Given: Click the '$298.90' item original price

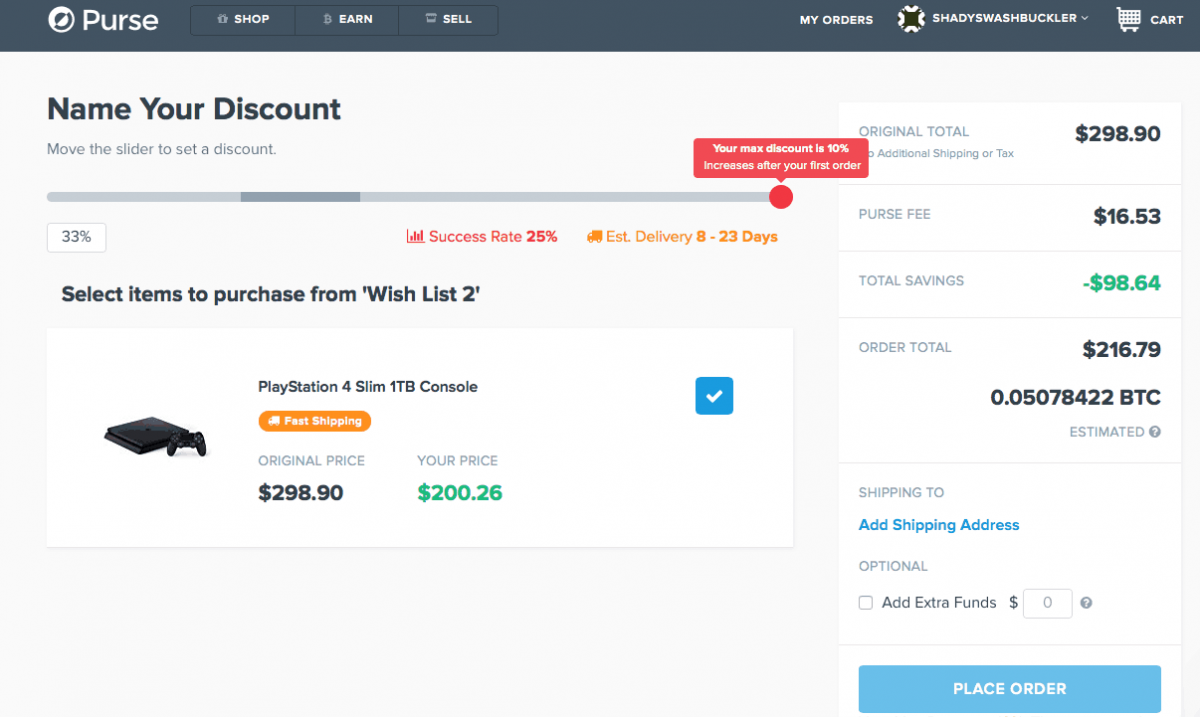Looking at the screenshot, I should click(x=301, y=492).
